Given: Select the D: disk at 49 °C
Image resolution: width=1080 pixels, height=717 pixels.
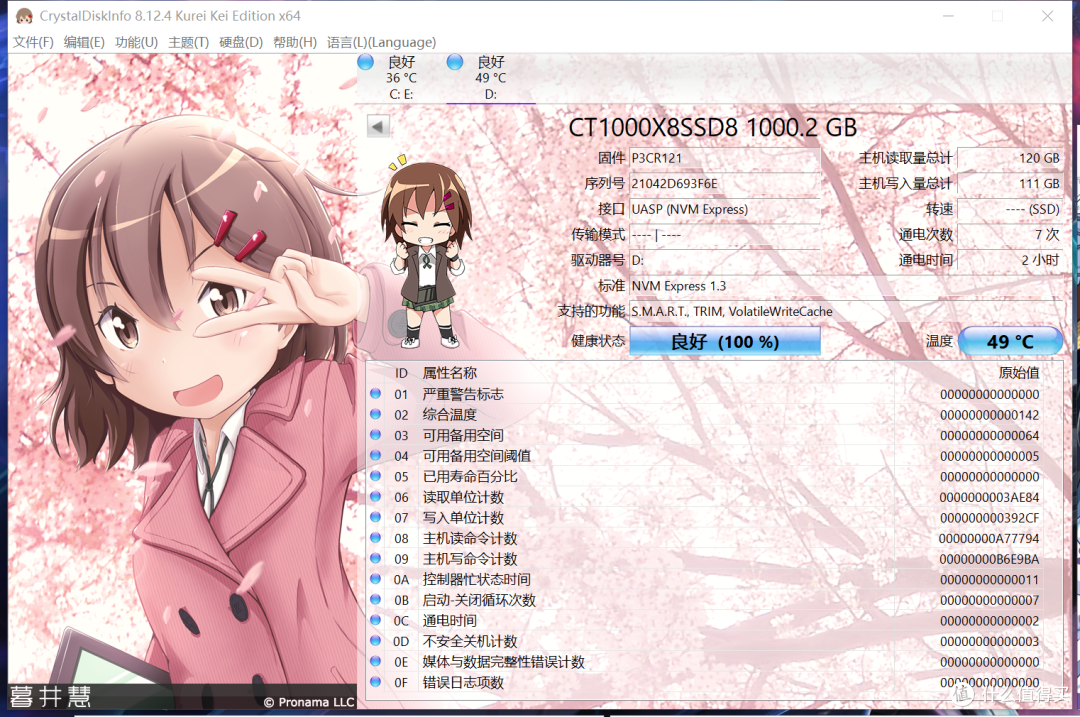Looking at the screenshot, I should click(490, 78).
